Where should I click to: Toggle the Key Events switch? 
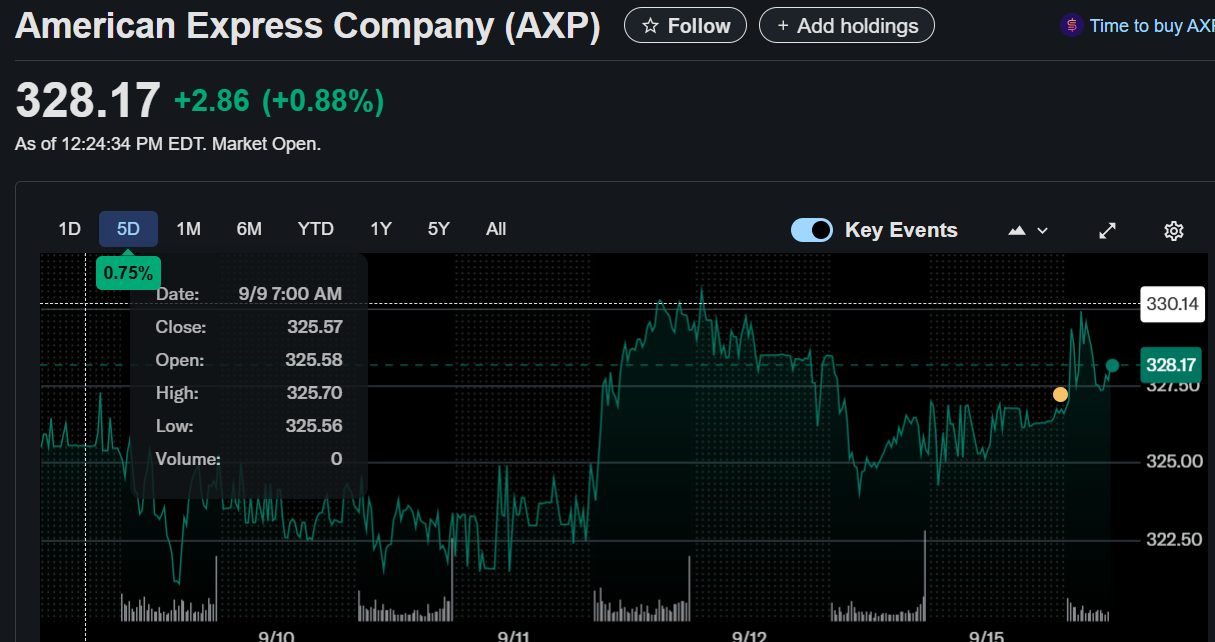811,230
